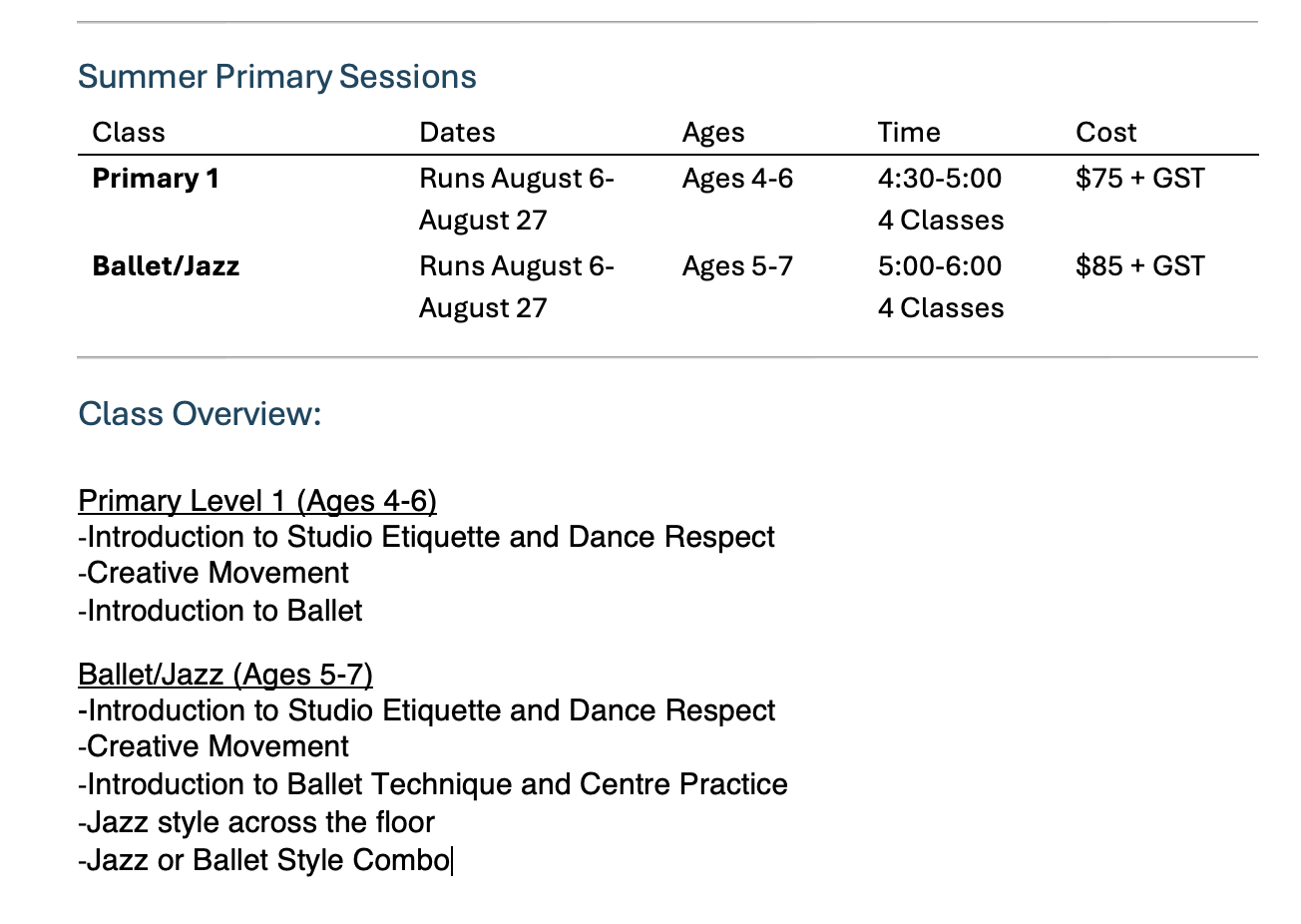This screenshot has height=924, width=1301.
Task: Click the underlined Ballet/Jazz (Ages 5-7) text
Action: click(x=225, y=675)
